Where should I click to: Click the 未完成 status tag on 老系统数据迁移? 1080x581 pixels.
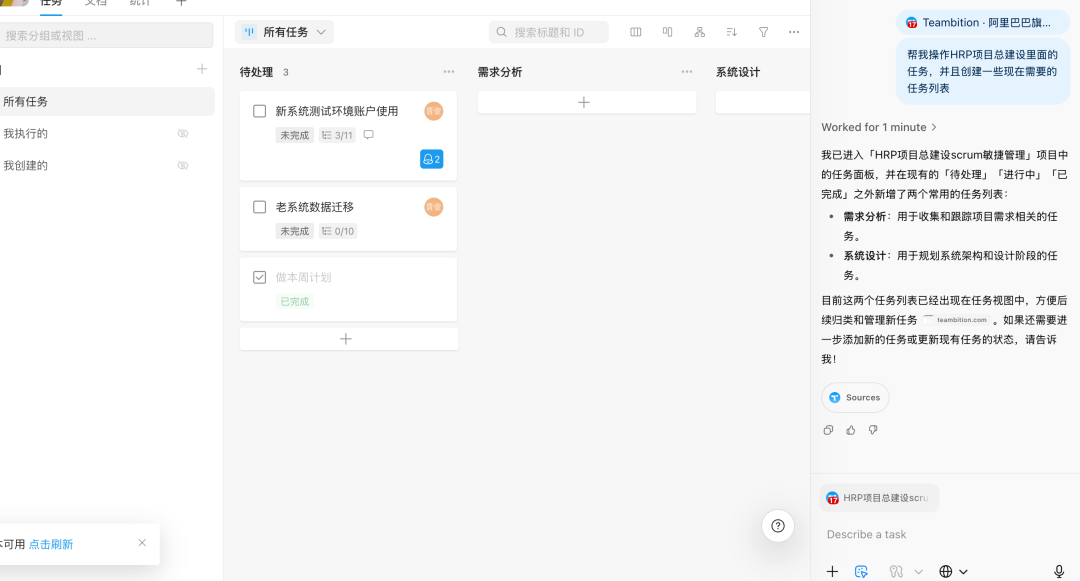[x=295, y=231]
